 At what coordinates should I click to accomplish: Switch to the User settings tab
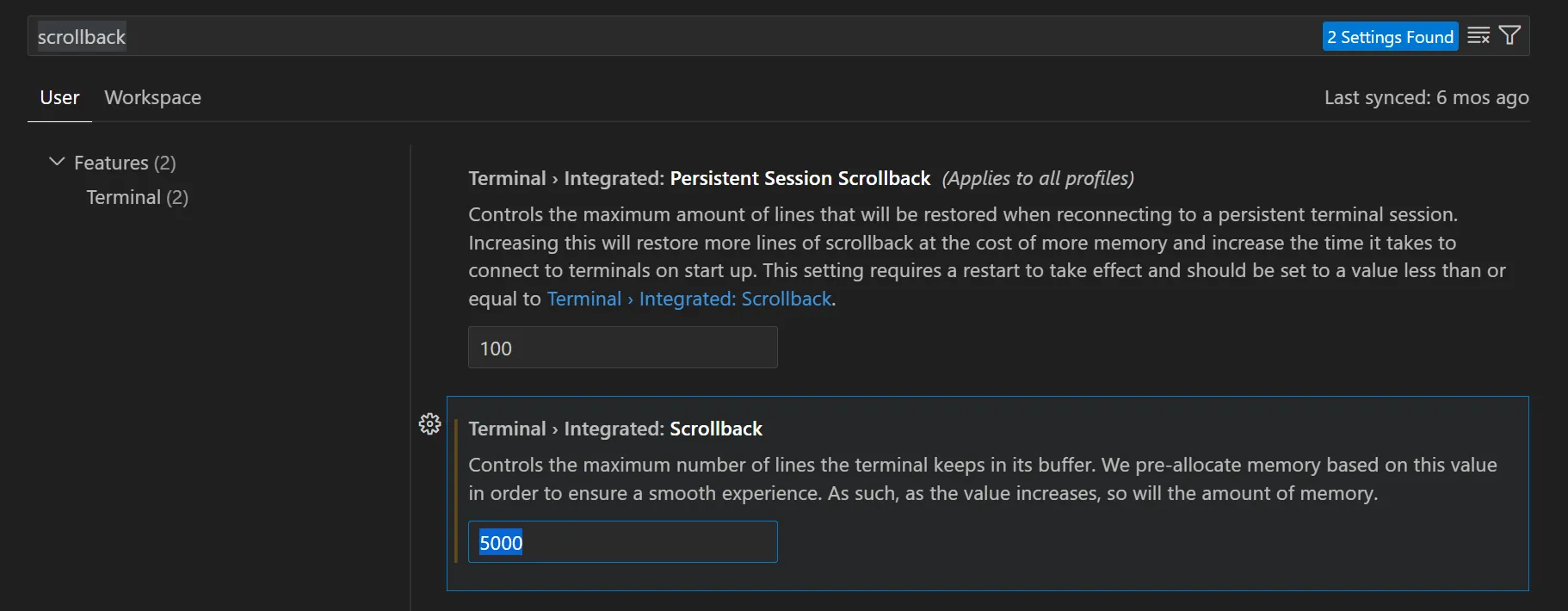pos(59,97)
